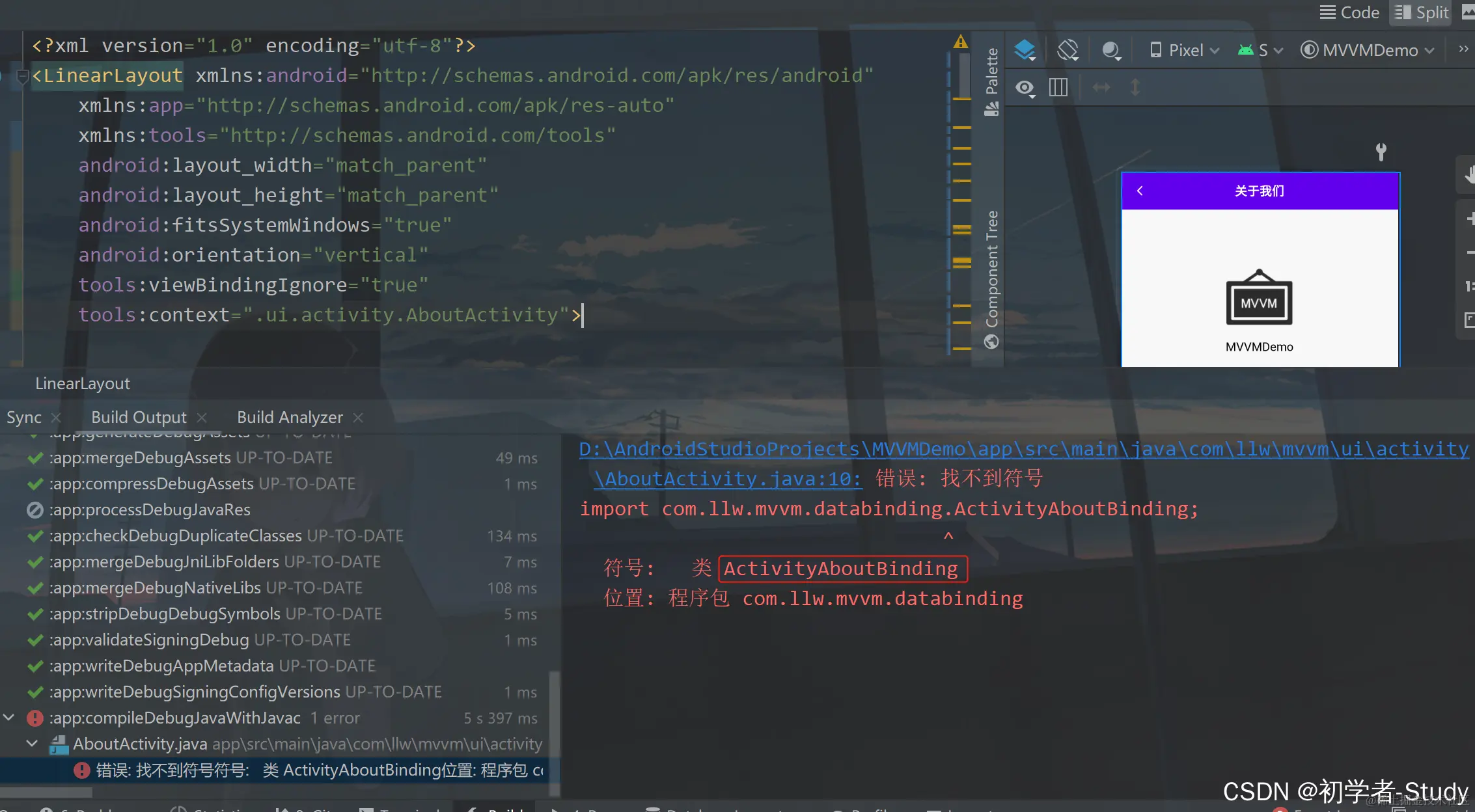Image resolution: width=1475 pixels, height=812 pixels.
Task: Open the design surface layers selector
Action: 1025,50
